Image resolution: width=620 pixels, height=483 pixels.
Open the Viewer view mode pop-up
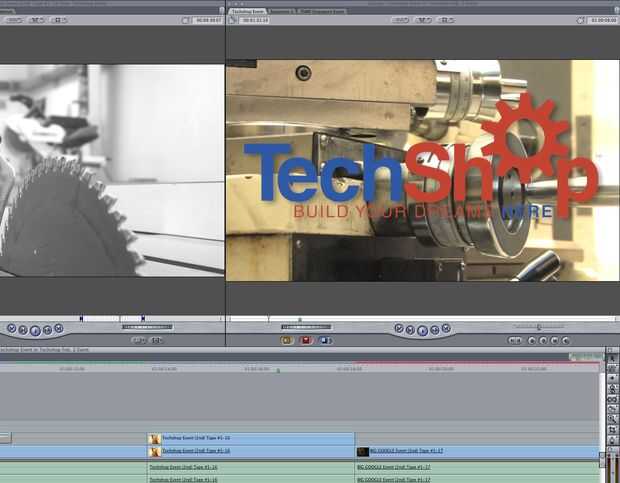[37, 20]
